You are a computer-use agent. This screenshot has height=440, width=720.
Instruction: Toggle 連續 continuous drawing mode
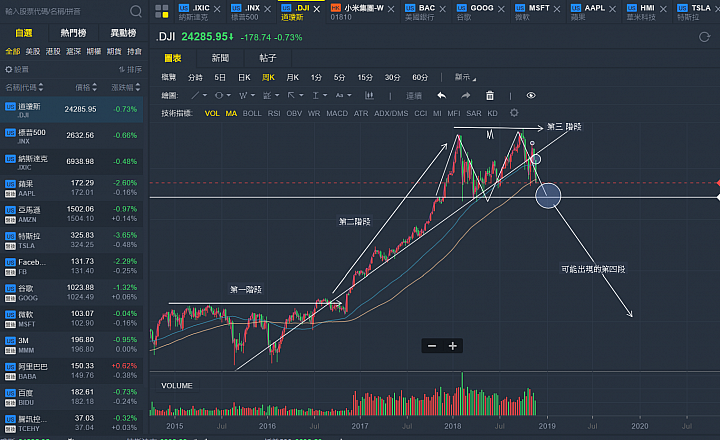414,96
